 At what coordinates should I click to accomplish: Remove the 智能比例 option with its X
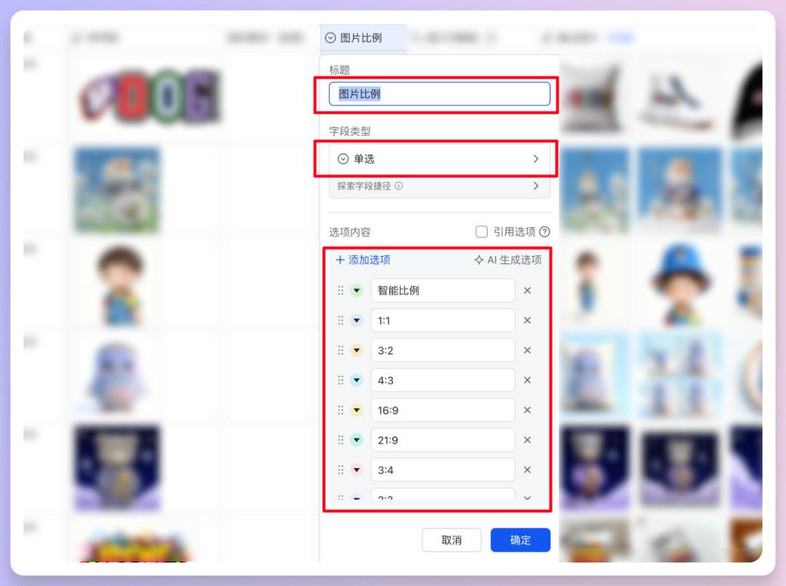click(527, 290)
